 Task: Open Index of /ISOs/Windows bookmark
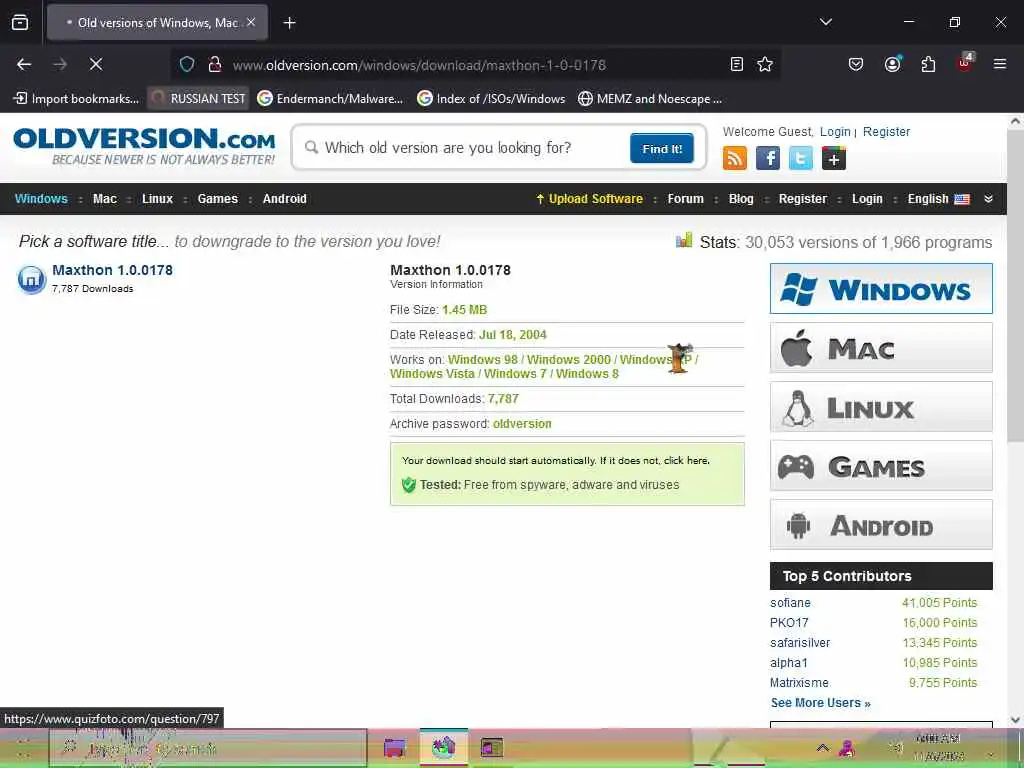(491, 99)
